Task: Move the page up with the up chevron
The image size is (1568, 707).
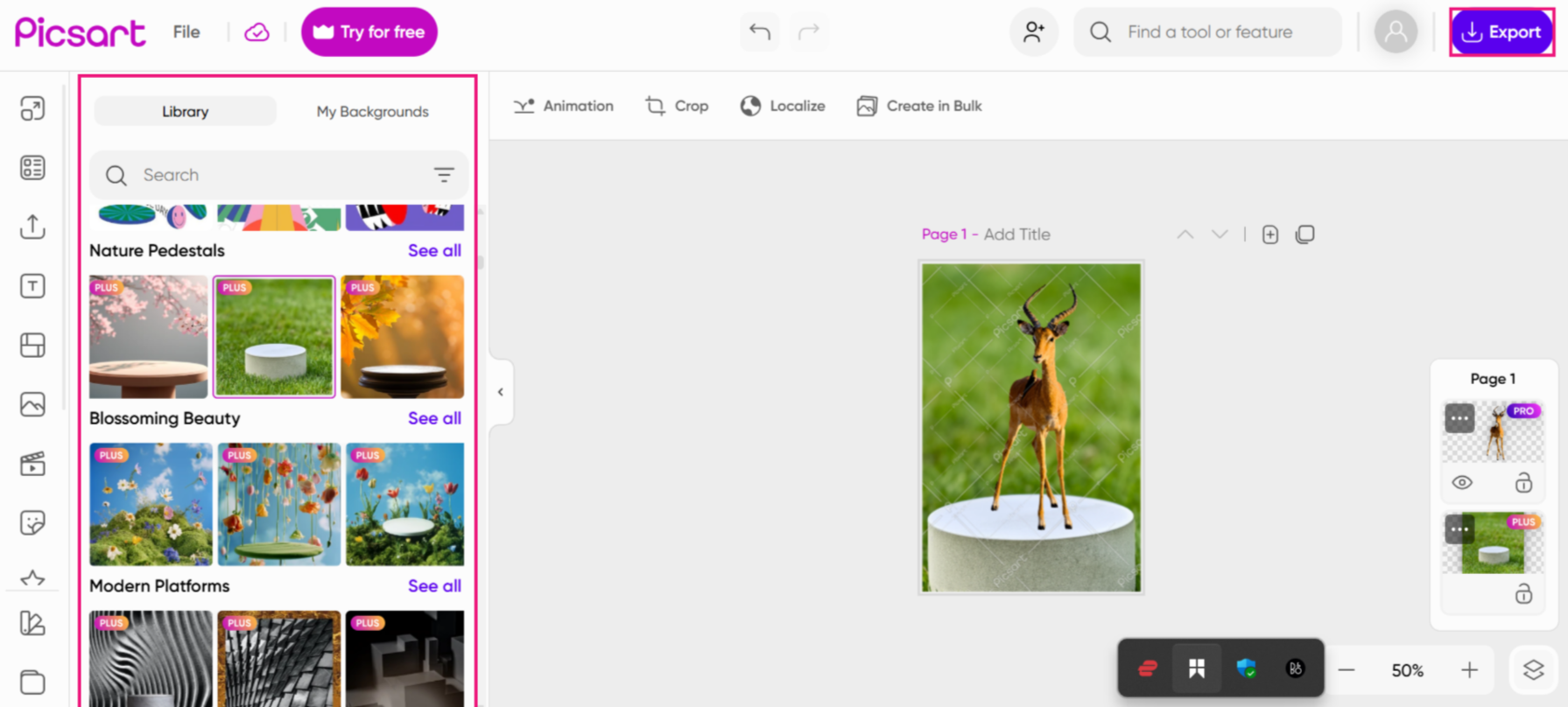Action: pyautogui.click(x=1185, y=234)
